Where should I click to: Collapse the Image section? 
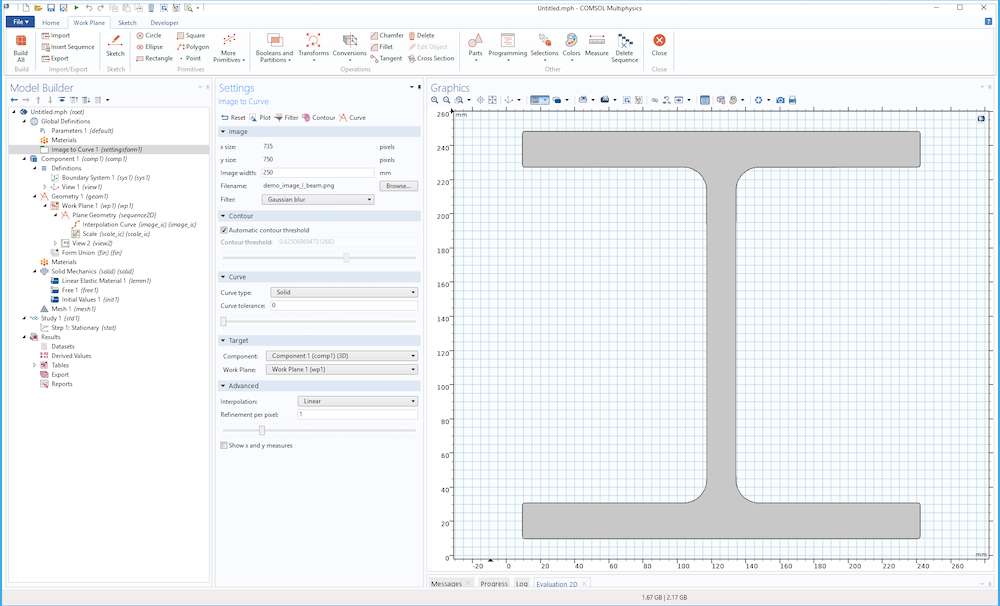point(223,131)
